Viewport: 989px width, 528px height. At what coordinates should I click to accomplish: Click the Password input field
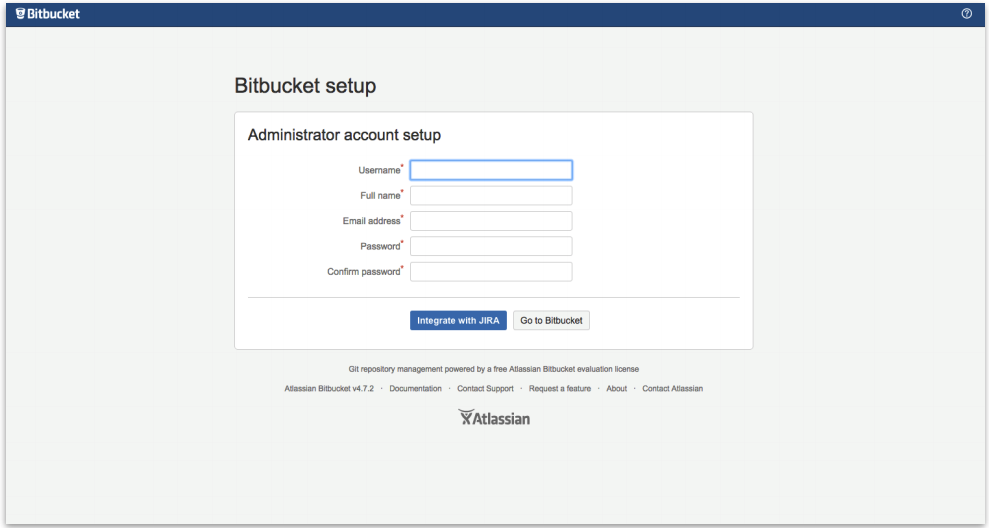(491, 246)
